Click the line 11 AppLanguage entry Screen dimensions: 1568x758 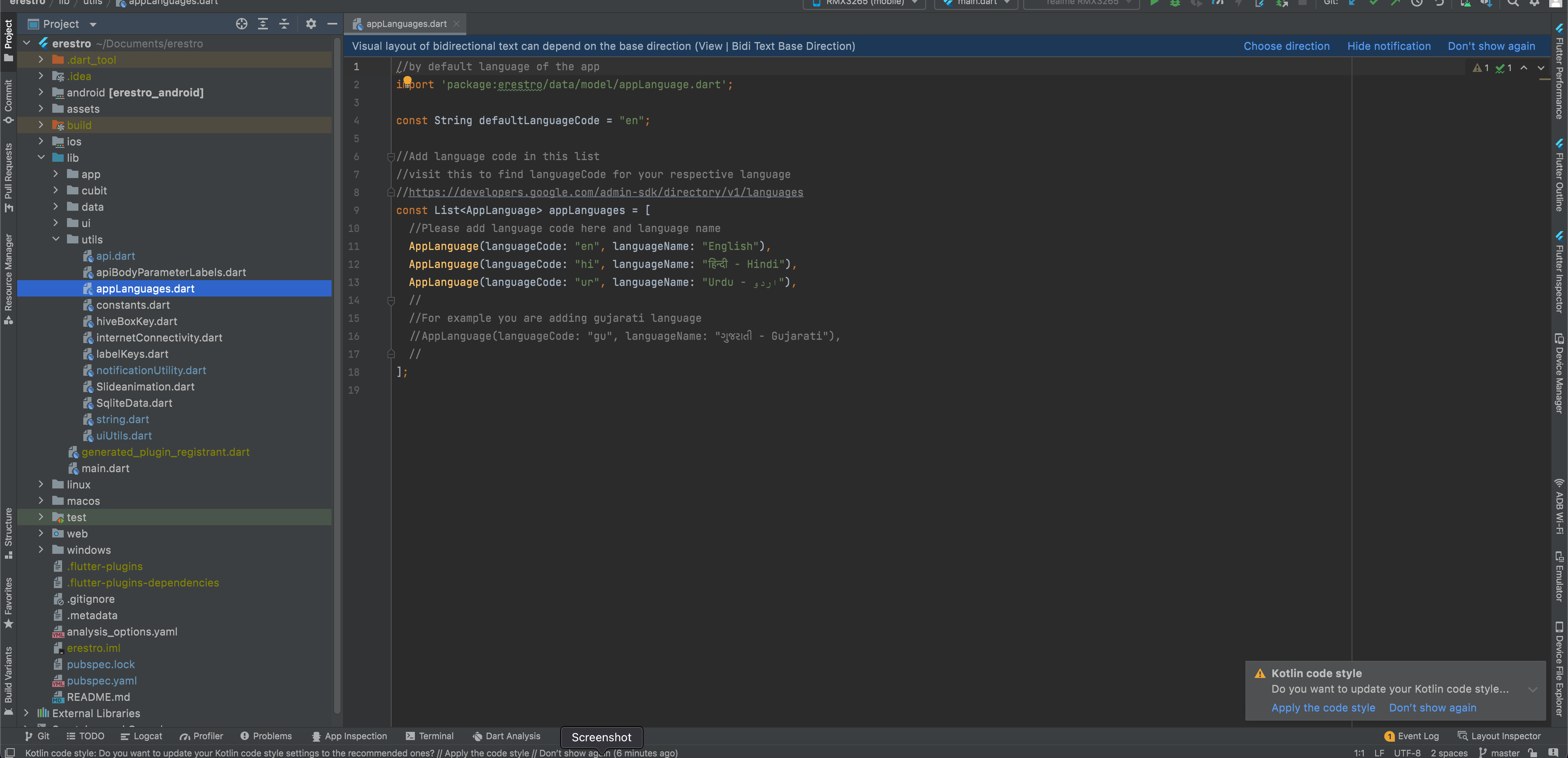click(590, 246)
